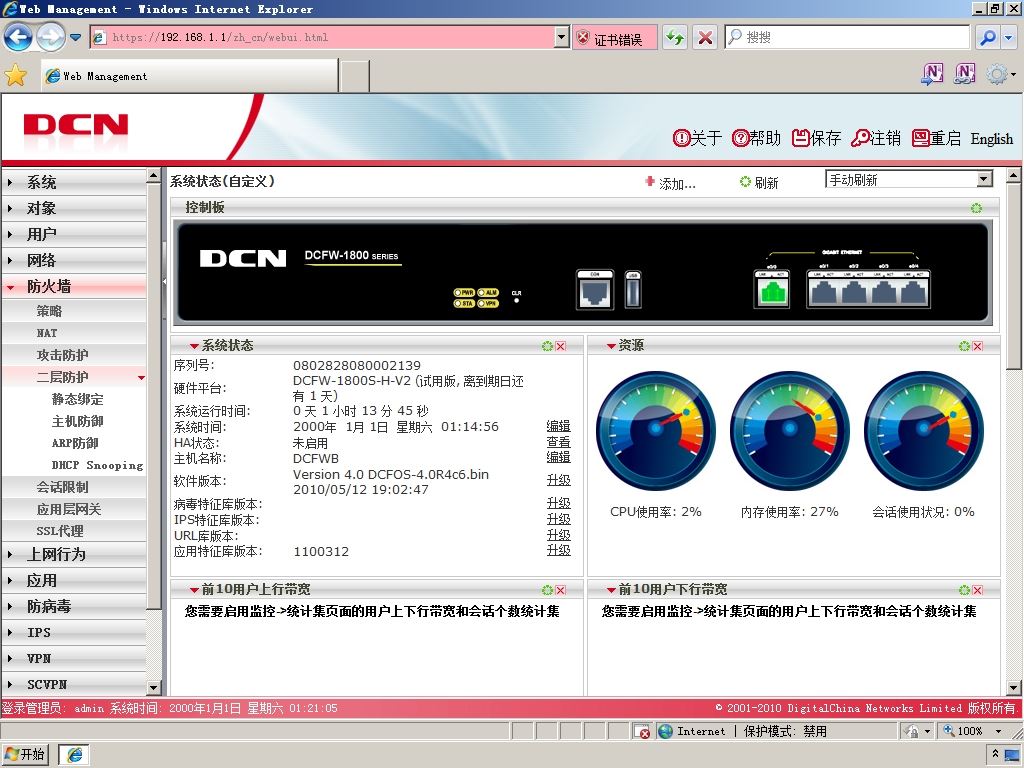
Task: Open the 手动刷新 refresh mode dropdown
Action: pyautogui.click(x=909, y=180)
